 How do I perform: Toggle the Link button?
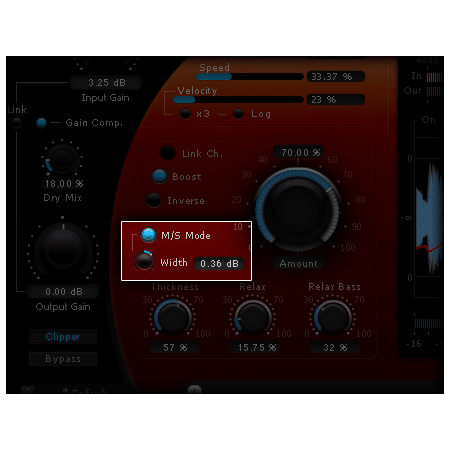(16, 123)
